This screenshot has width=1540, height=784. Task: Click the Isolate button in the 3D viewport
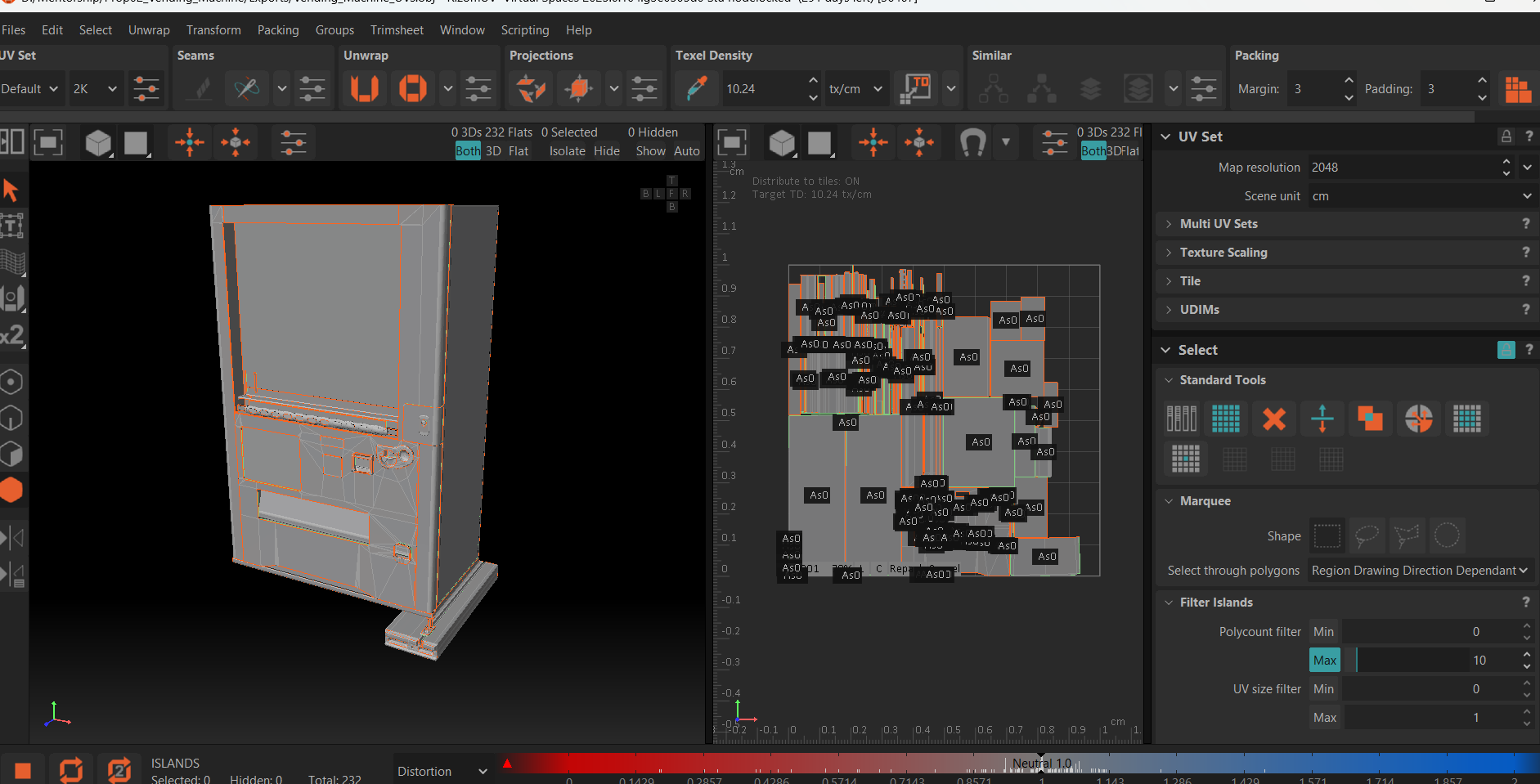coord(567,151)
